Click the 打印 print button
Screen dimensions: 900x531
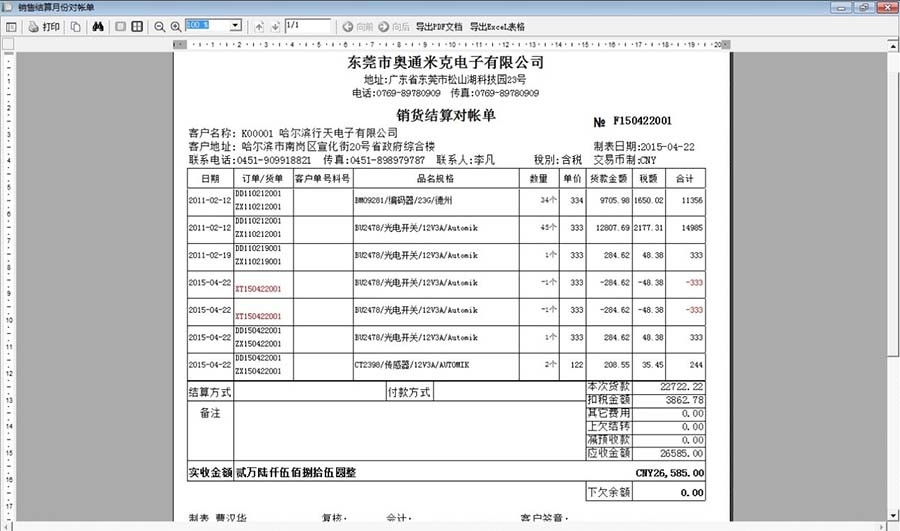[44, 26]
